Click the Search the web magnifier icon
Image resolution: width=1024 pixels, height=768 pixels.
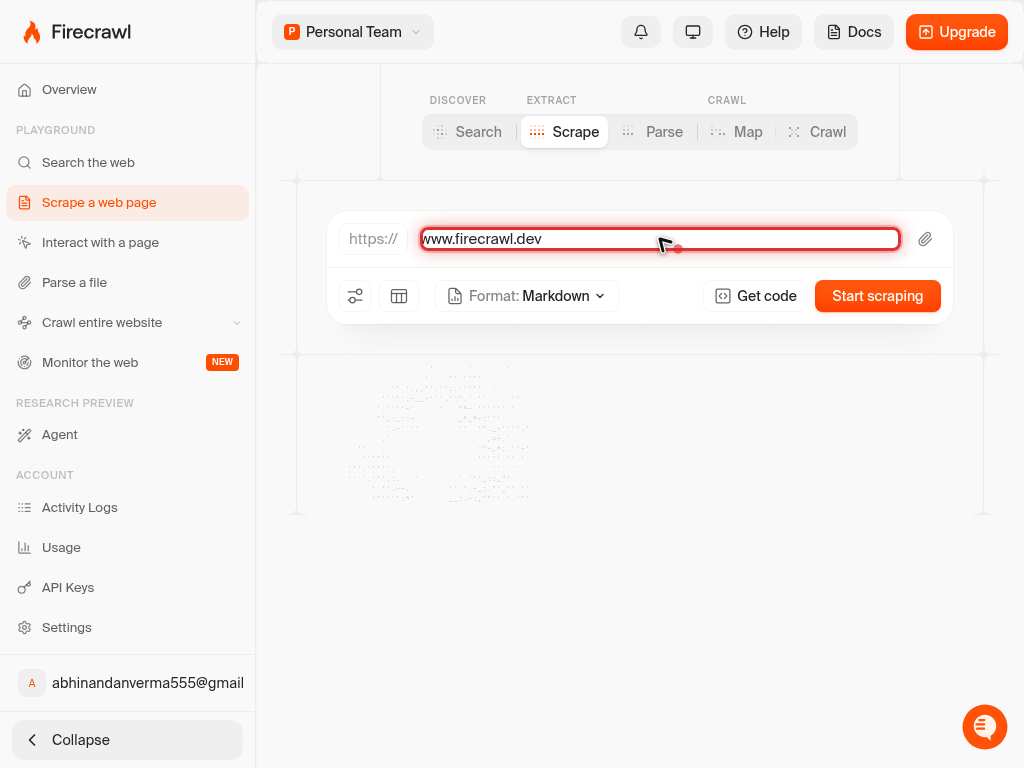point(24,163)
